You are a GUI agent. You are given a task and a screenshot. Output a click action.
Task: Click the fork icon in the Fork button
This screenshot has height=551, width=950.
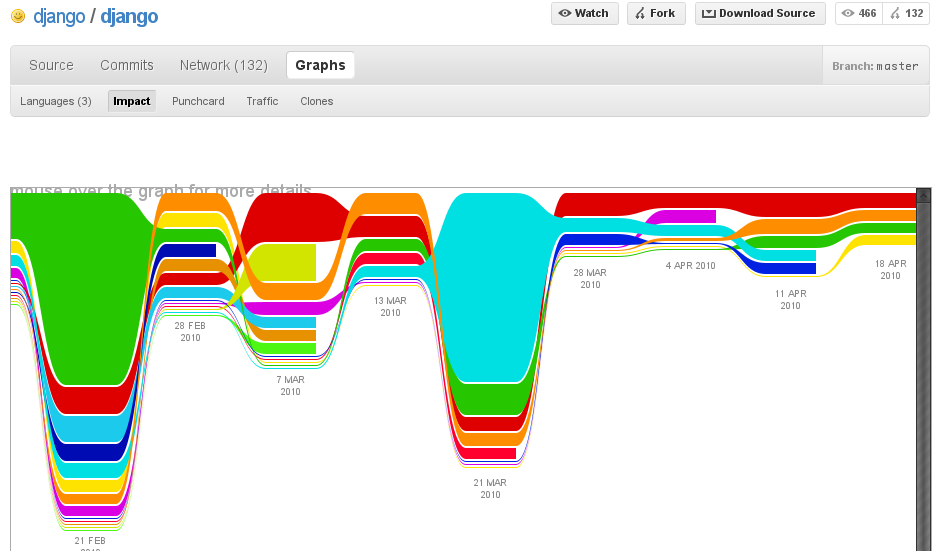(640, 13)
